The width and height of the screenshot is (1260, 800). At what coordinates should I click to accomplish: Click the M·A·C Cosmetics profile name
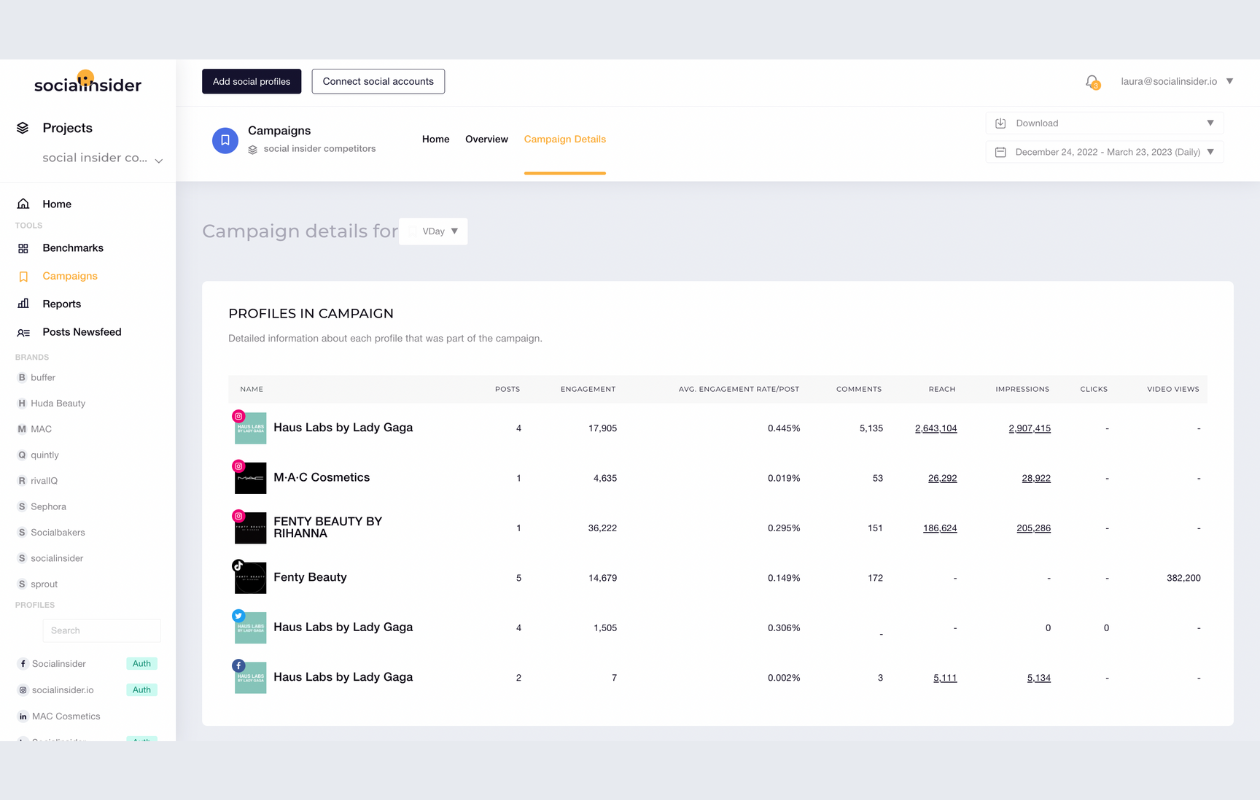tap(322, 477)
